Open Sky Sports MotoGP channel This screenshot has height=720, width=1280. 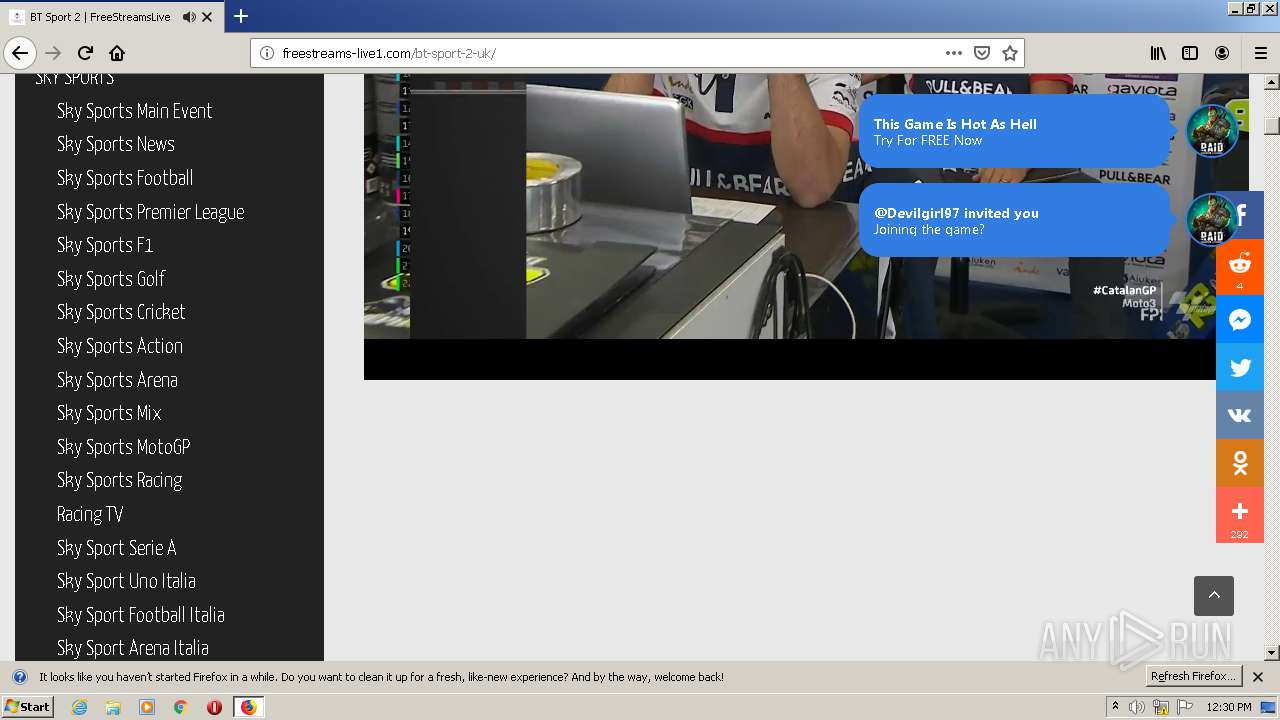click(x=124, y=447)
